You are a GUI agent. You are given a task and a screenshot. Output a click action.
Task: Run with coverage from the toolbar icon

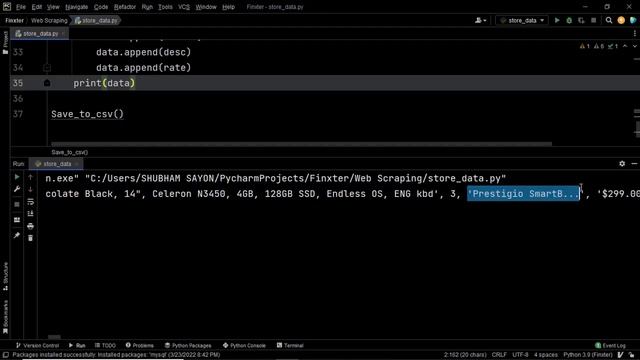click(x=581, y=20)
